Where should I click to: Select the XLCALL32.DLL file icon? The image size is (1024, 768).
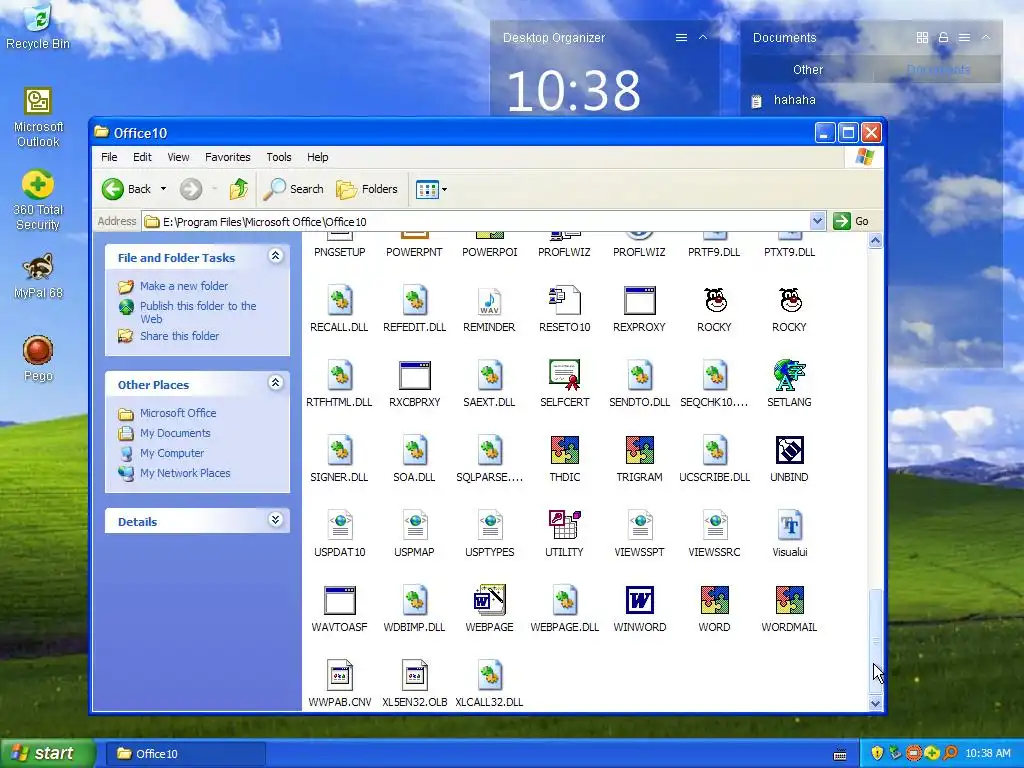[x=489, y=675]
